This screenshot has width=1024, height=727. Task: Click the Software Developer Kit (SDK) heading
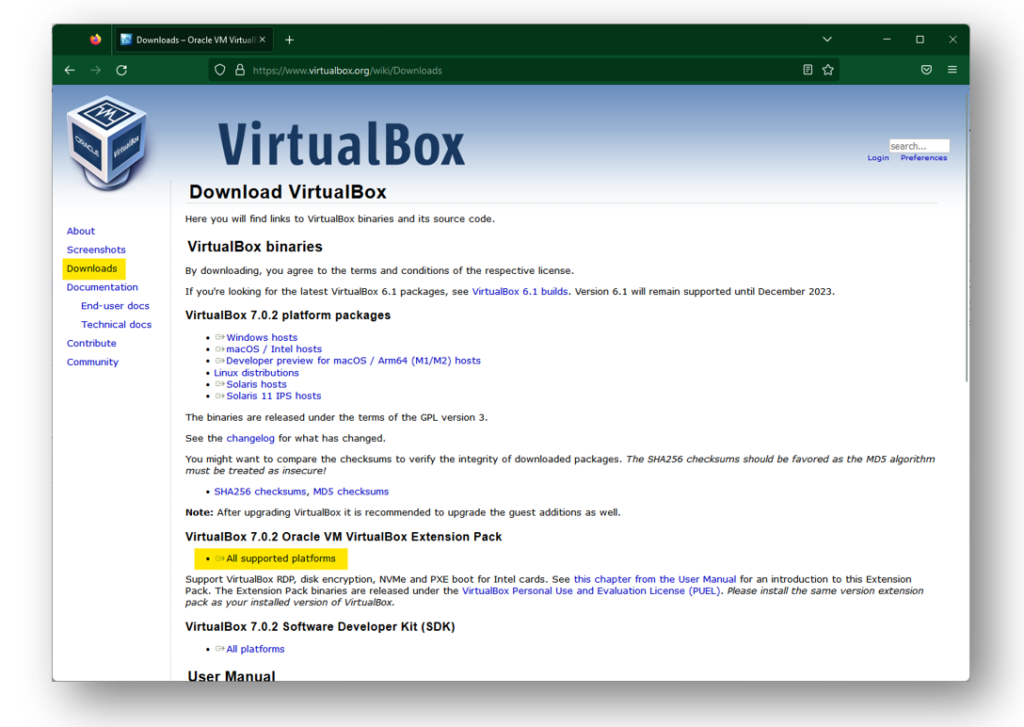coord(320,627)
